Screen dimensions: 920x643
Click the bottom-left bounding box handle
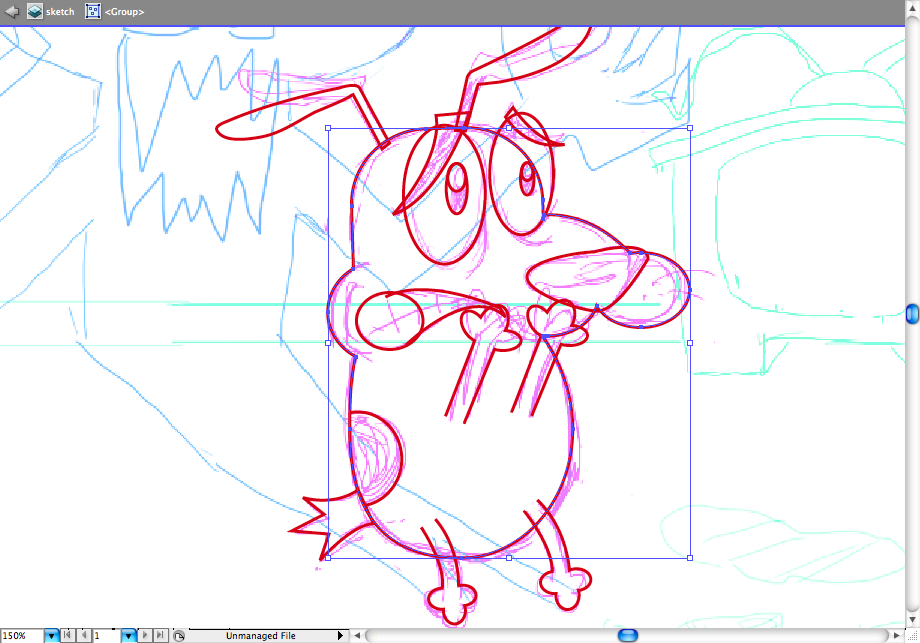tap(328, 558)
